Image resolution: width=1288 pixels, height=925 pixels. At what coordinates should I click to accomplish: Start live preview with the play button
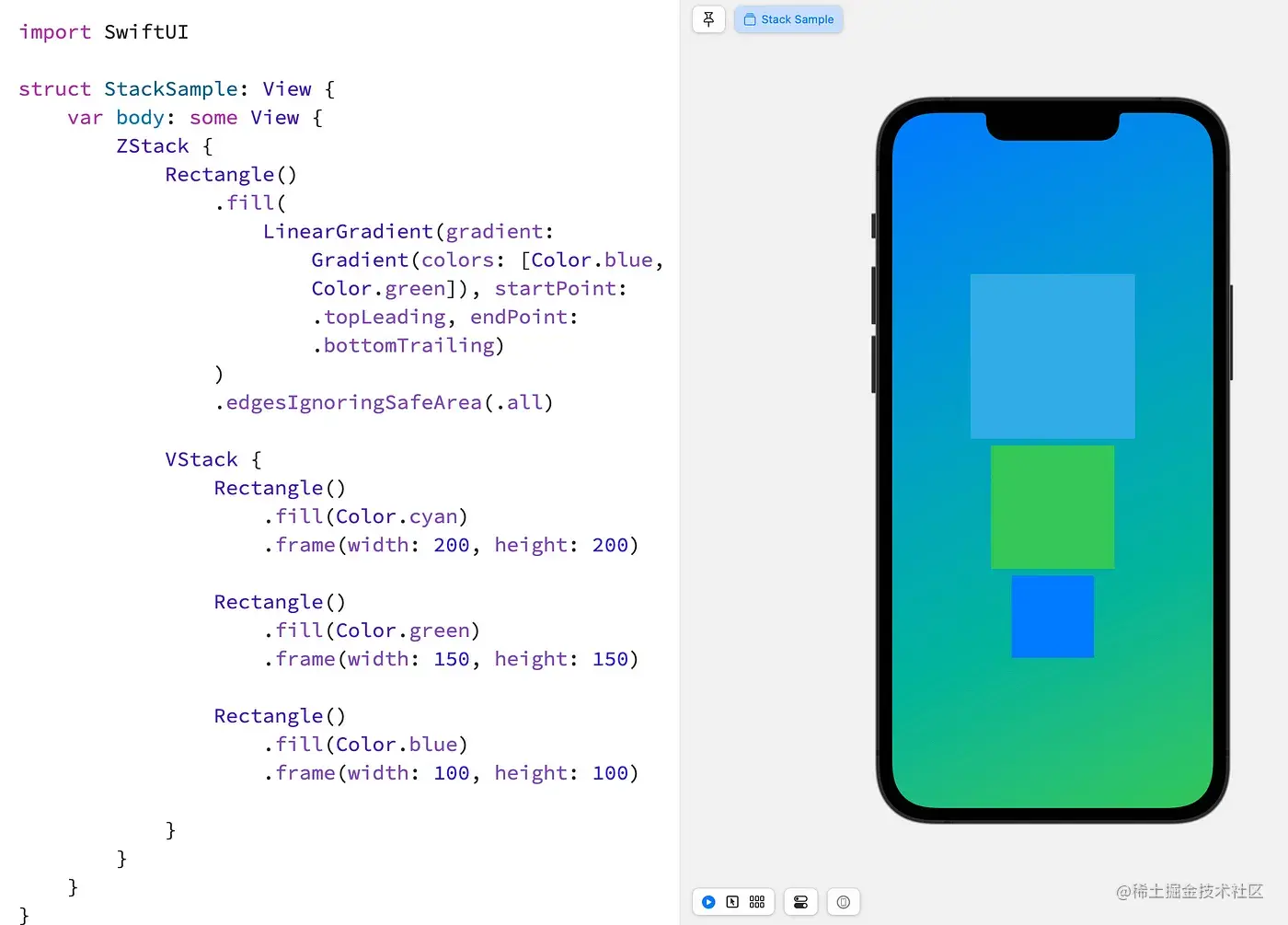708,902
